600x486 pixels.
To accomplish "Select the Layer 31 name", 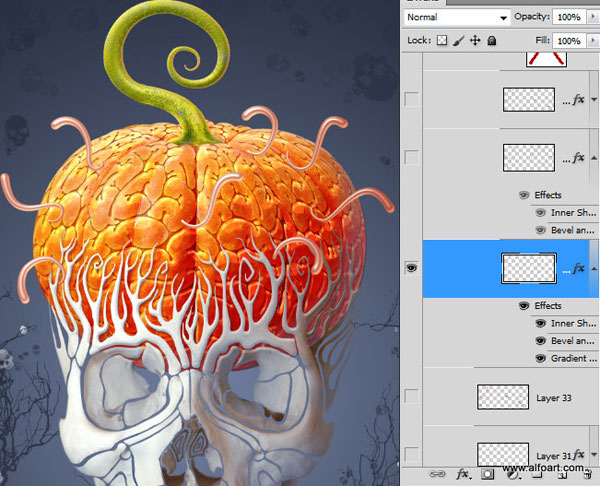I will pos(554,456).
